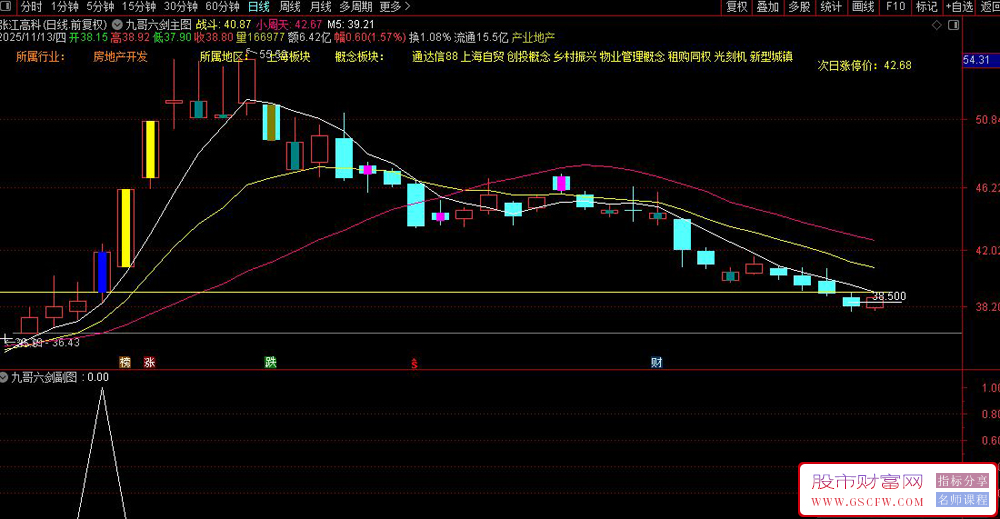Screen dimensions: 1000x519
Task: Select the 月线 monthly chart tab
Action: (x=320, y=6)
